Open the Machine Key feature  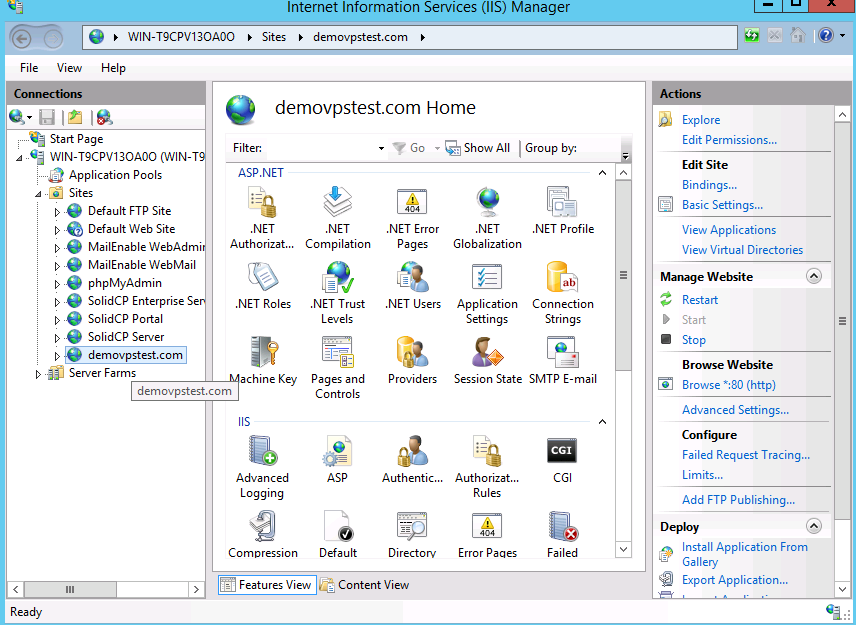coord(263,360)
